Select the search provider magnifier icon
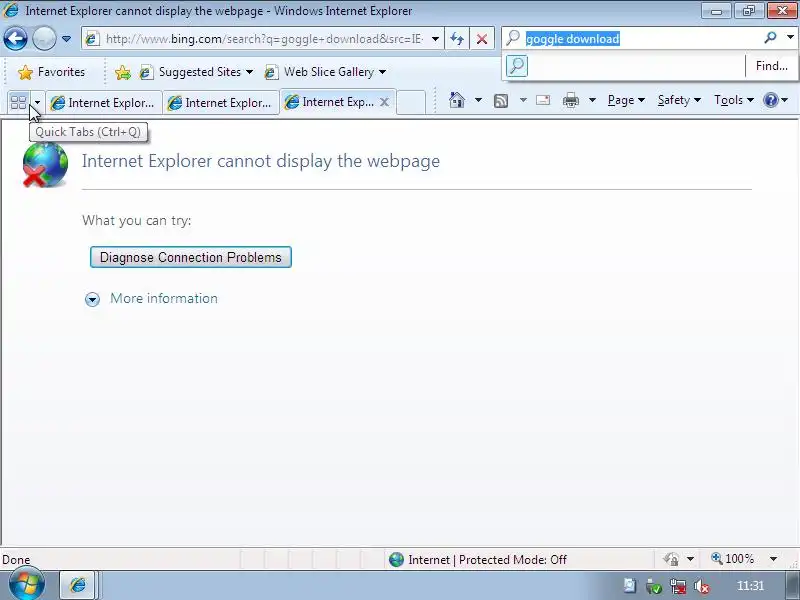Screen dimensions: 800x600 coord(517,66)
